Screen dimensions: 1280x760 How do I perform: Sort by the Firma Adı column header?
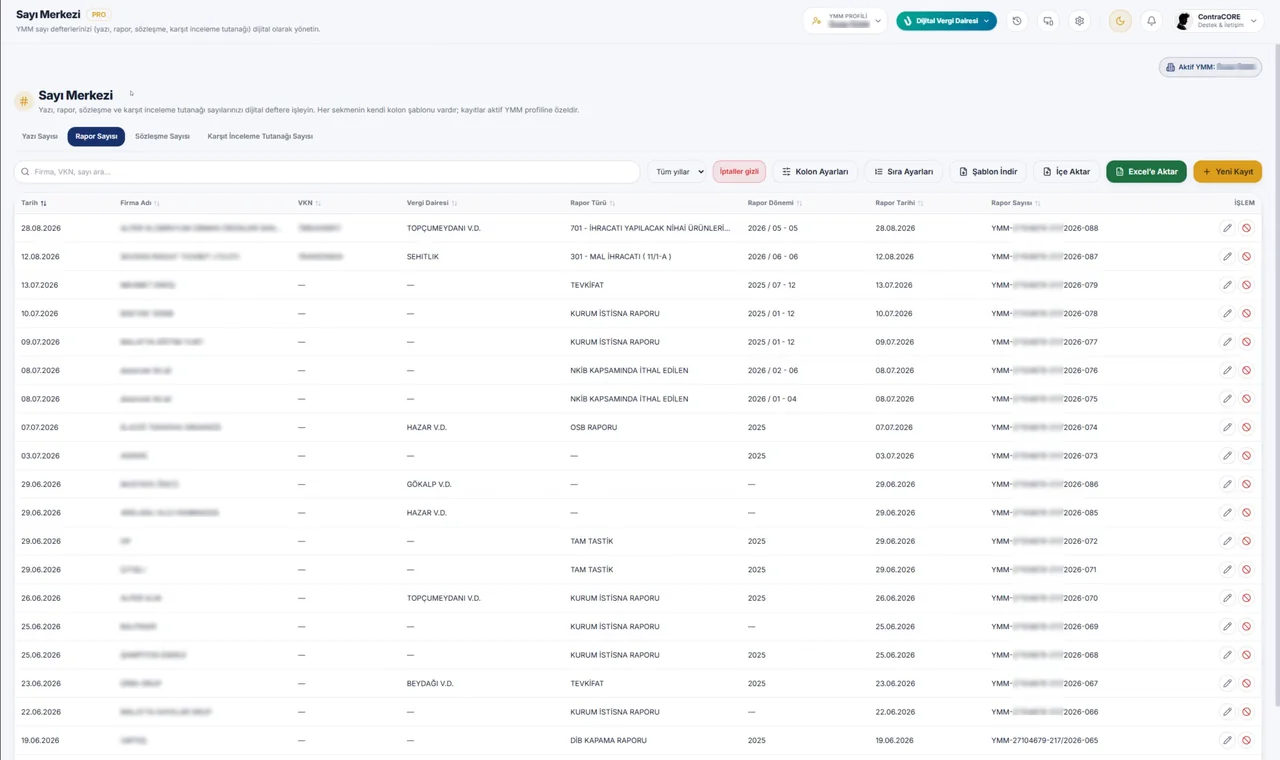click(139, 203)
